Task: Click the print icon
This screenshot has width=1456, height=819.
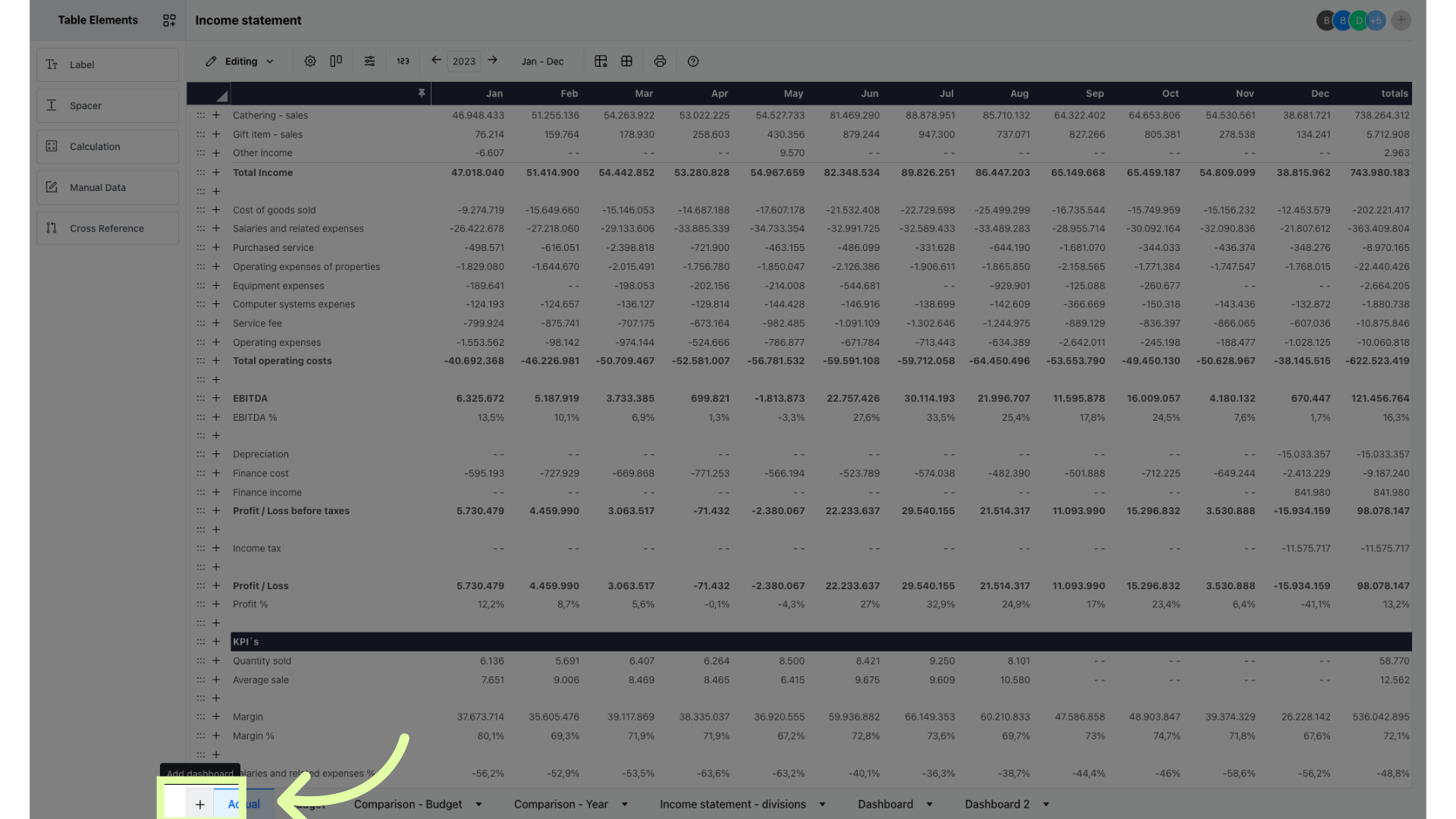Action: 660,61
